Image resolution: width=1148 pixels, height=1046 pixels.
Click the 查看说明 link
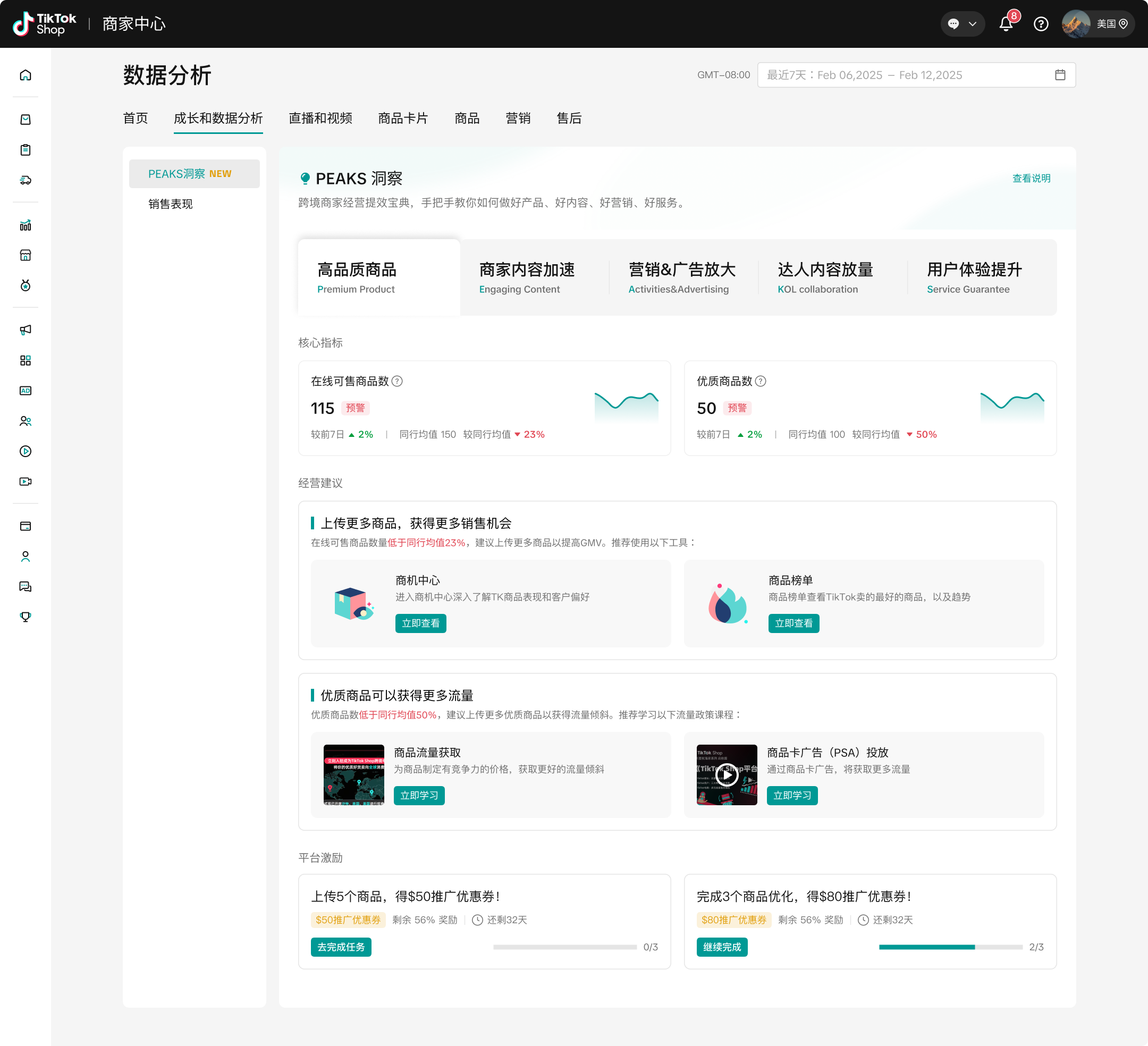click(1031, 178)
